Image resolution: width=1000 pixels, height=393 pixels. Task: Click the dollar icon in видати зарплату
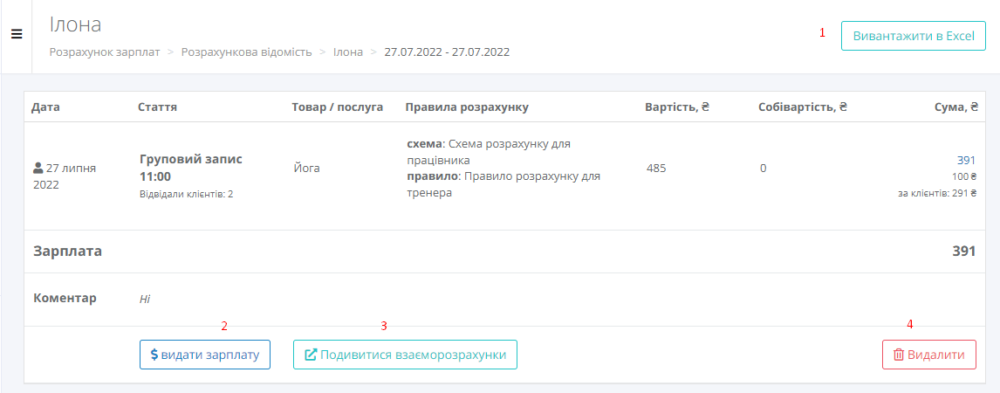tap(154, 355)
